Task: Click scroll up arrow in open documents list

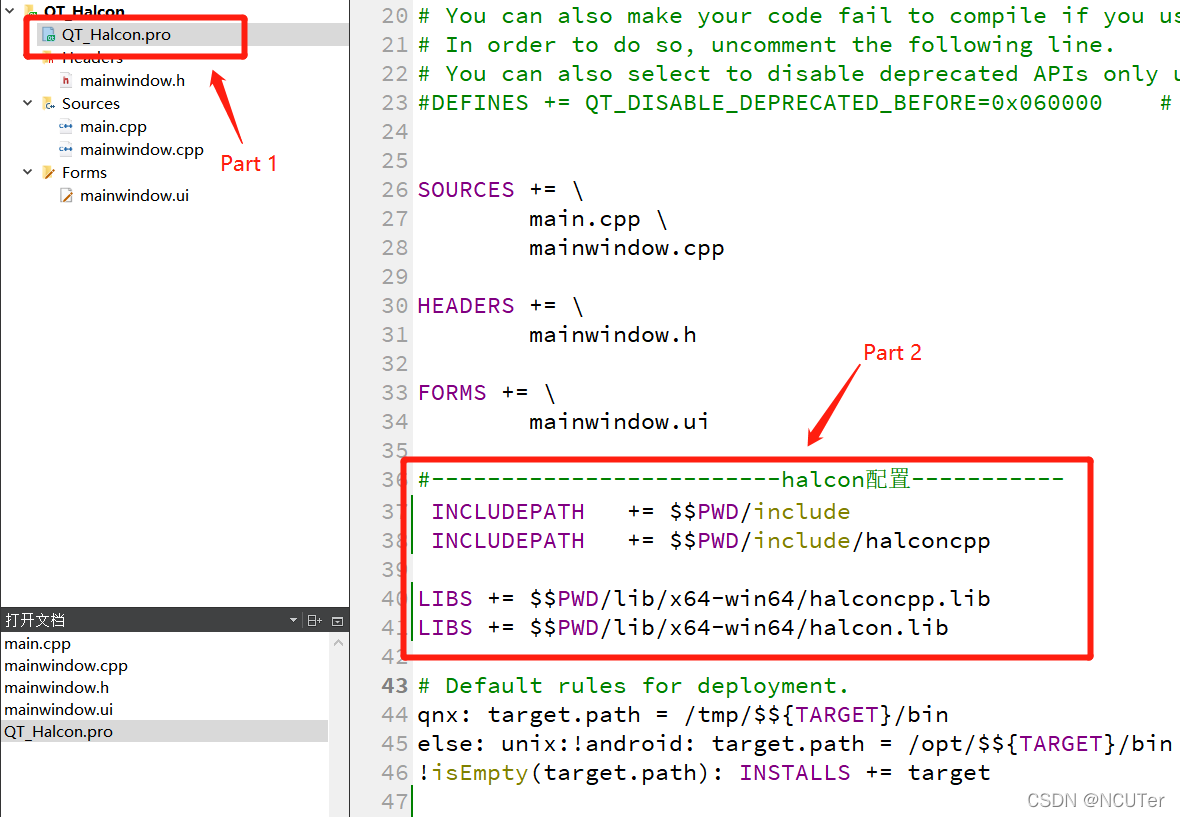Action: point(339,643)
